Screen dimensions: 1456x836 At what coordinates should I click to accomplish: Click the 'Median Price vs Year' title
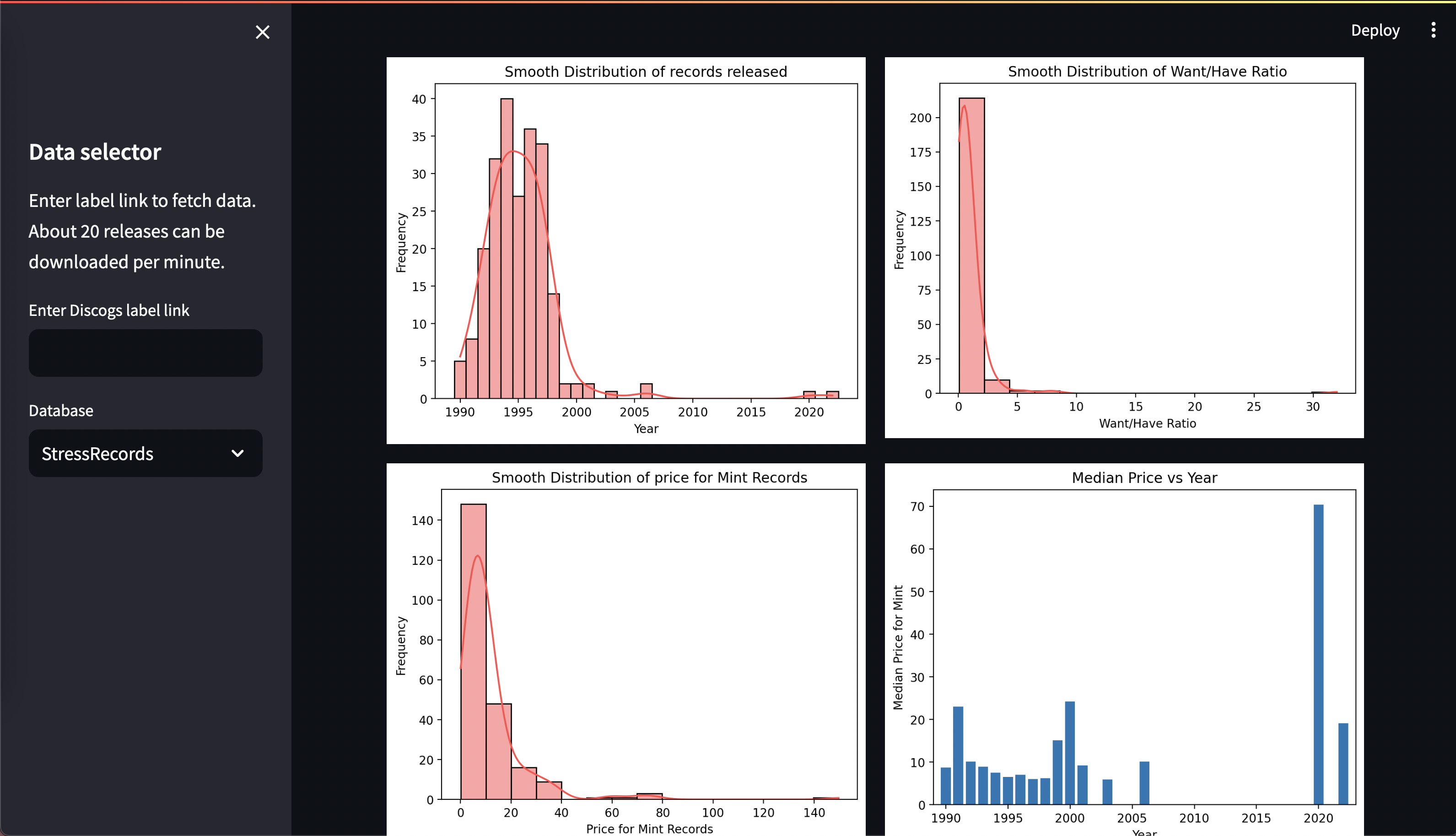click(1144, 478)
